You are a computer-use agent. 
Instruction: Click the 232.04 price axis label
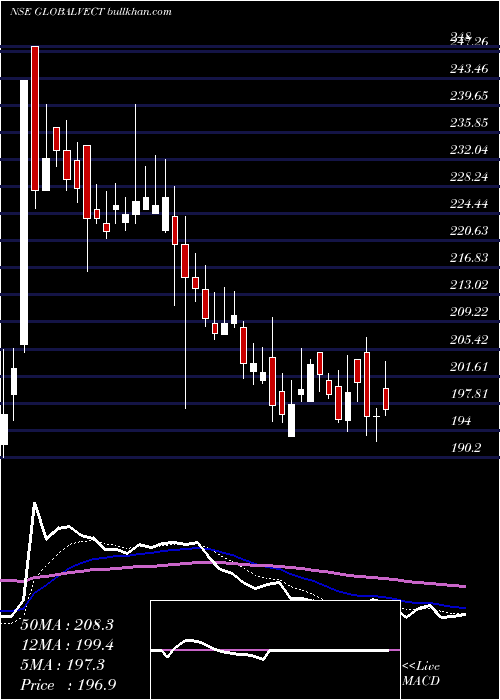[x=469, y=150]
